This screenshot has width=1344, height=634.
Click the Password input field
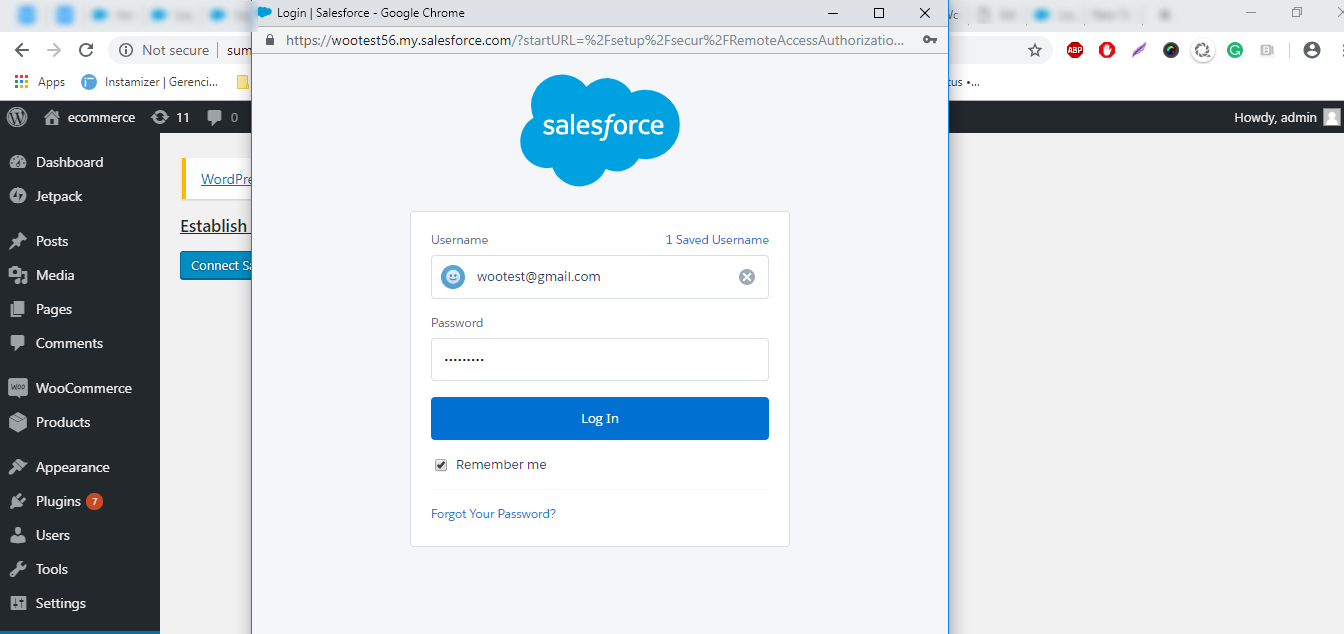(600, 359)
